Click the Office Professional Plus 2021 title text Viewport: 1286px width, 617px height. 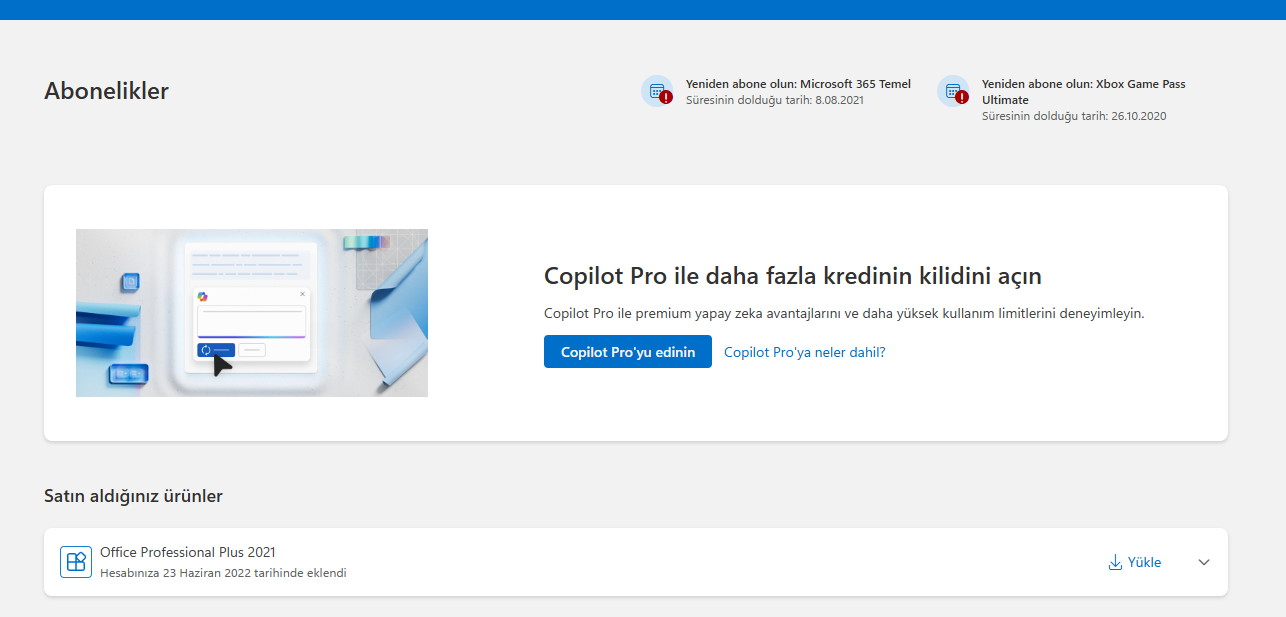point(188,552)
